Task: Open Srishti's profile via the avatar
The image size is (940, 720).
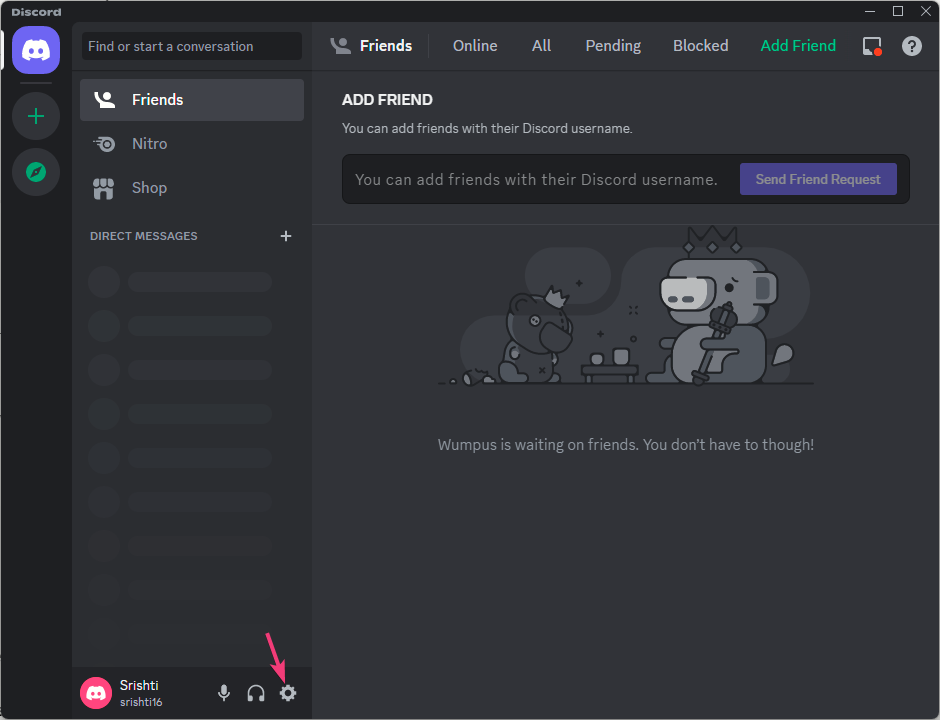Action: (x=95, y=692)
